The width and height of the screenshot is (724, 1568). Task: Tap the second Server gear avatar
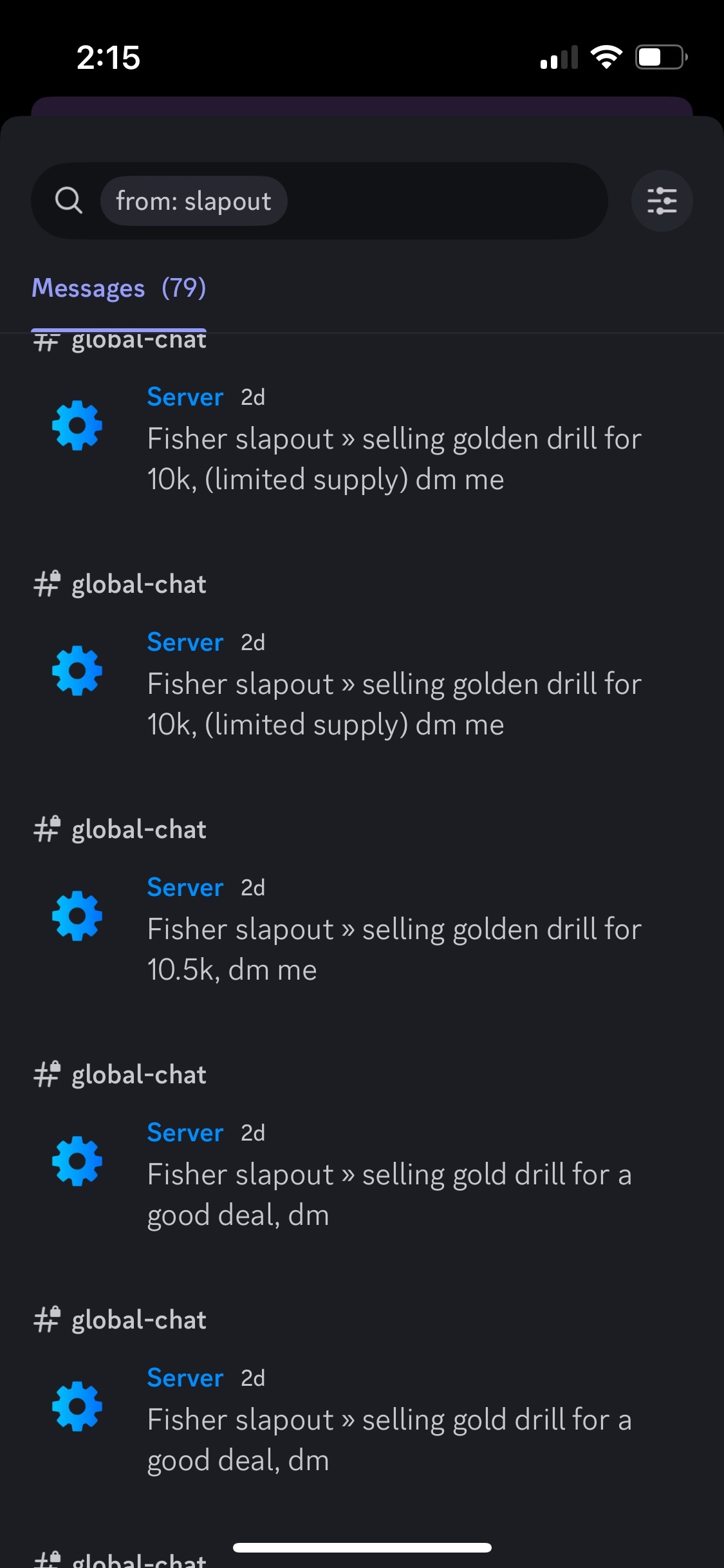(77, 671)
